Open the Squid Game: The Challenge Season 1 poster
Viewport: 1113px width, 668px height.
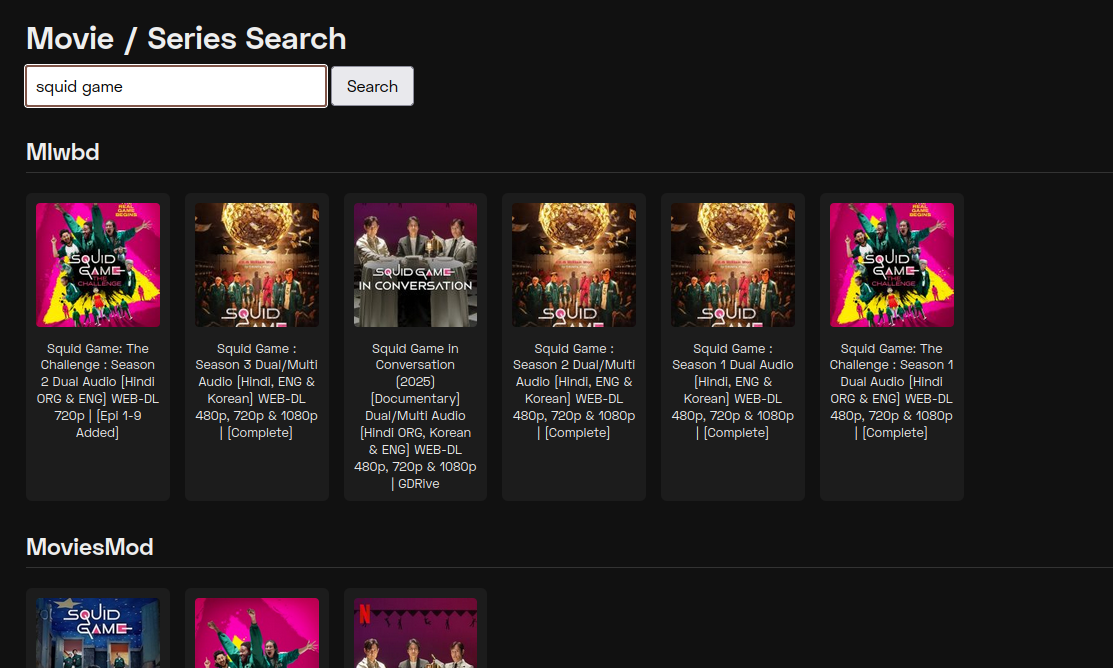pos(892,265)
